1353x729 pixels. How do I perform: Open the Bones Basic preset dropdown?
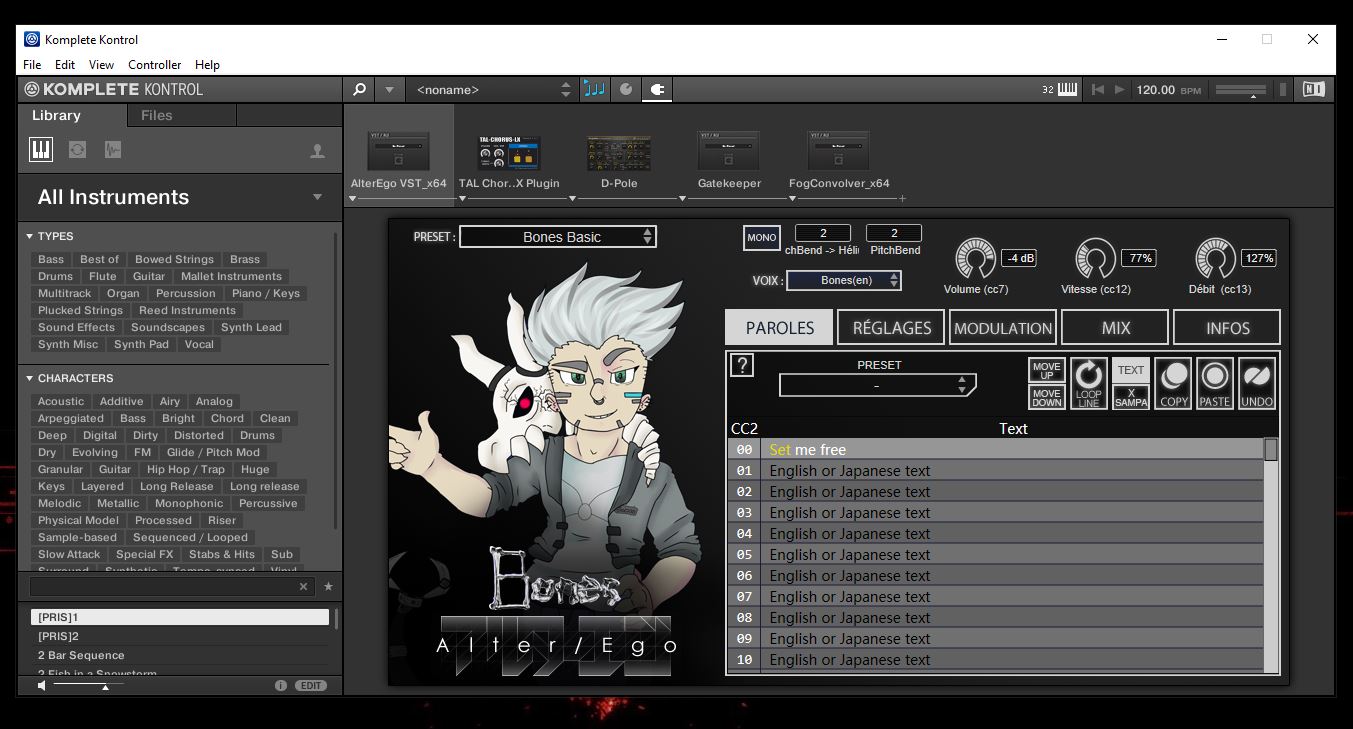point(557,237)
